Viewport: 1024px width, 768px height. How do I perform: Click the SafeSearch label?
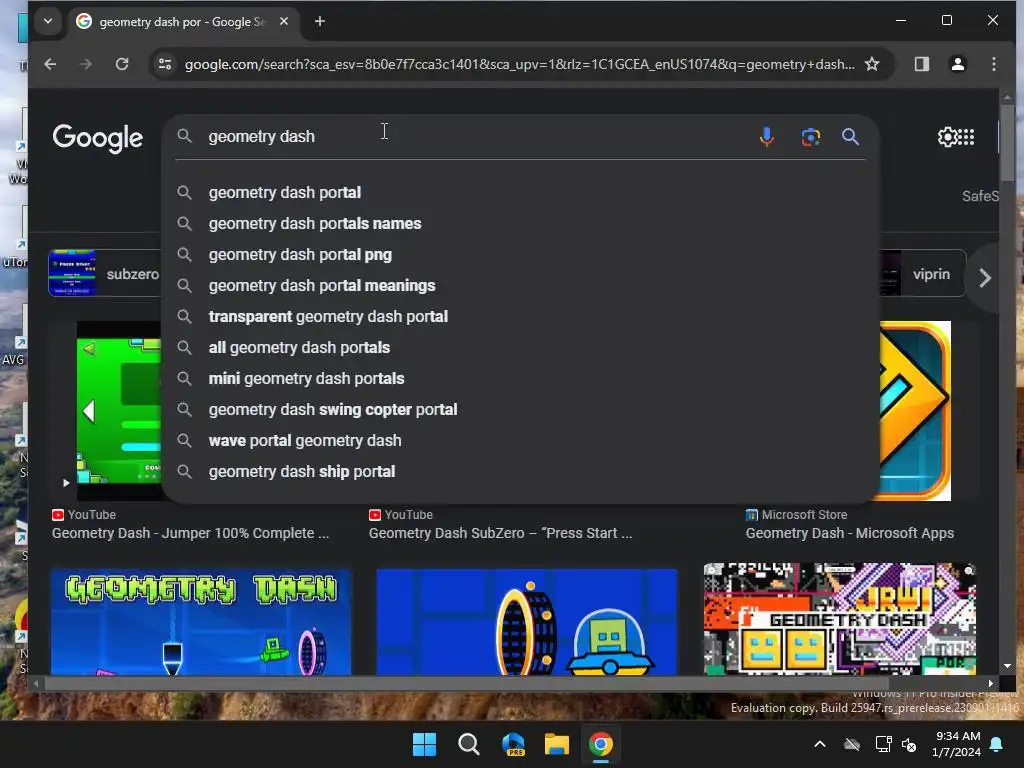point(980,196)
